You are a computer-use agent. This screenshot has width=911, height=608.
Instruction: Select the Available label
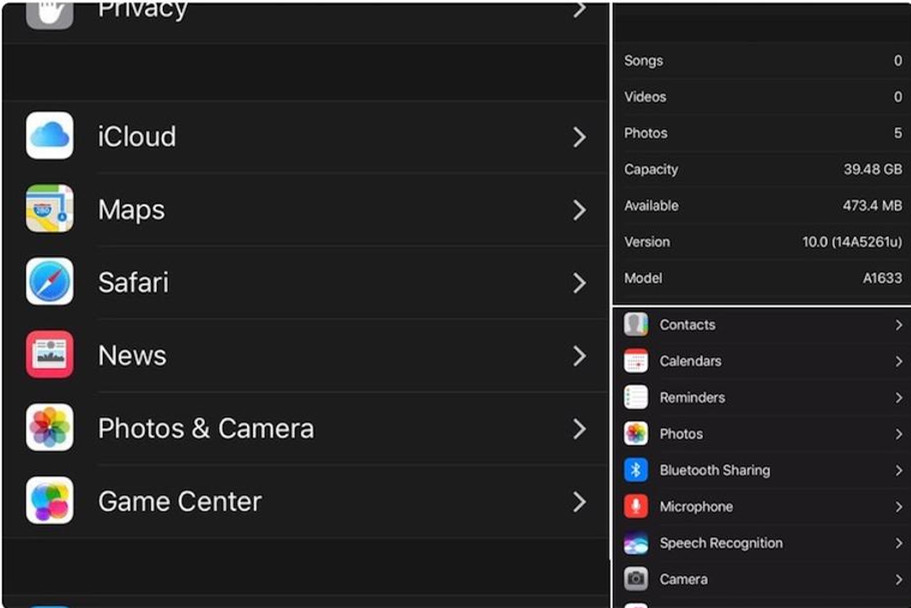pos(651,206)
